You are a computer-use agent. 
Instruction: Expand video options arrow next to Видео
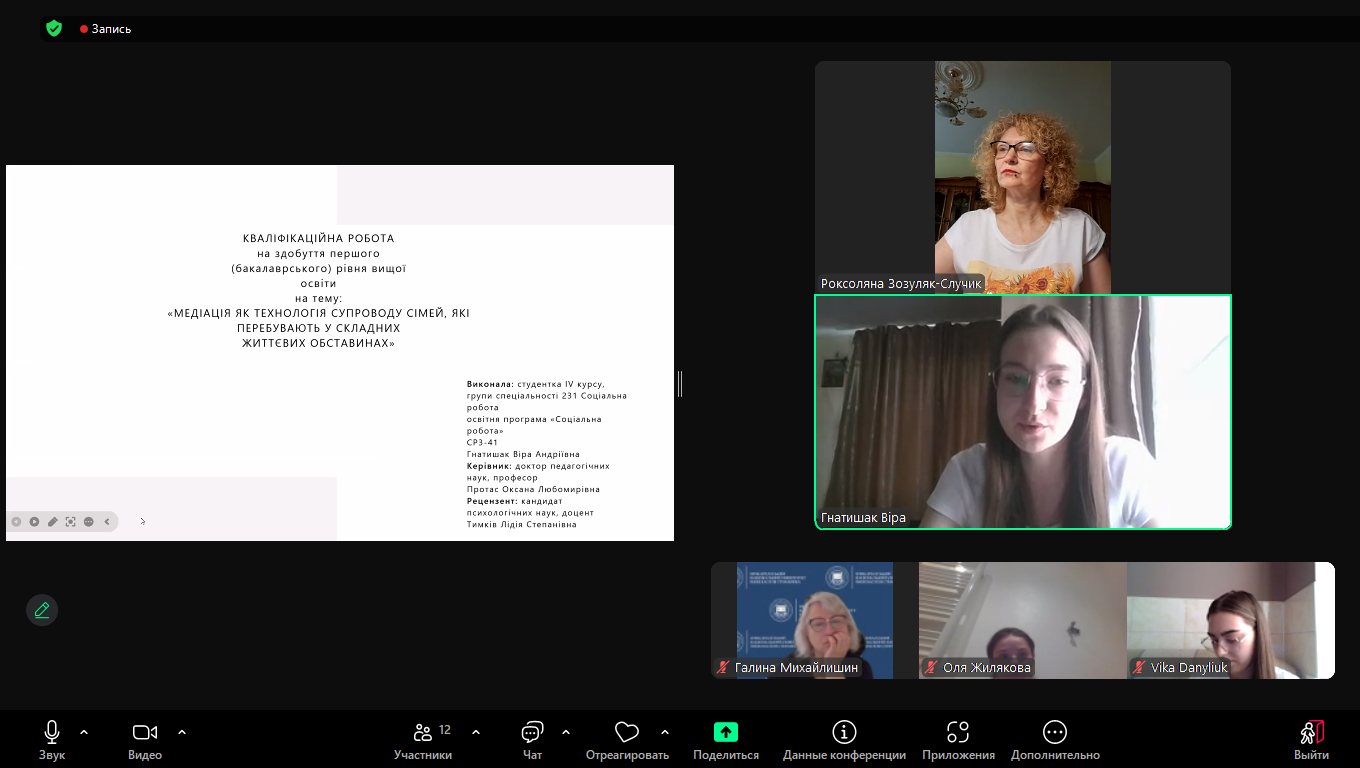coord(182,732)
